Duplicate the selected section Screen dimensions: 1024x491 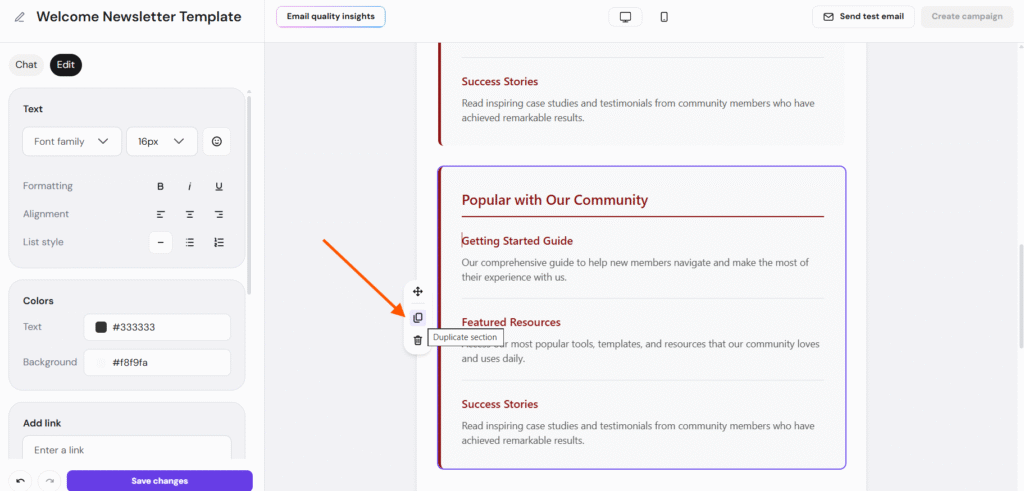(418, 318)
